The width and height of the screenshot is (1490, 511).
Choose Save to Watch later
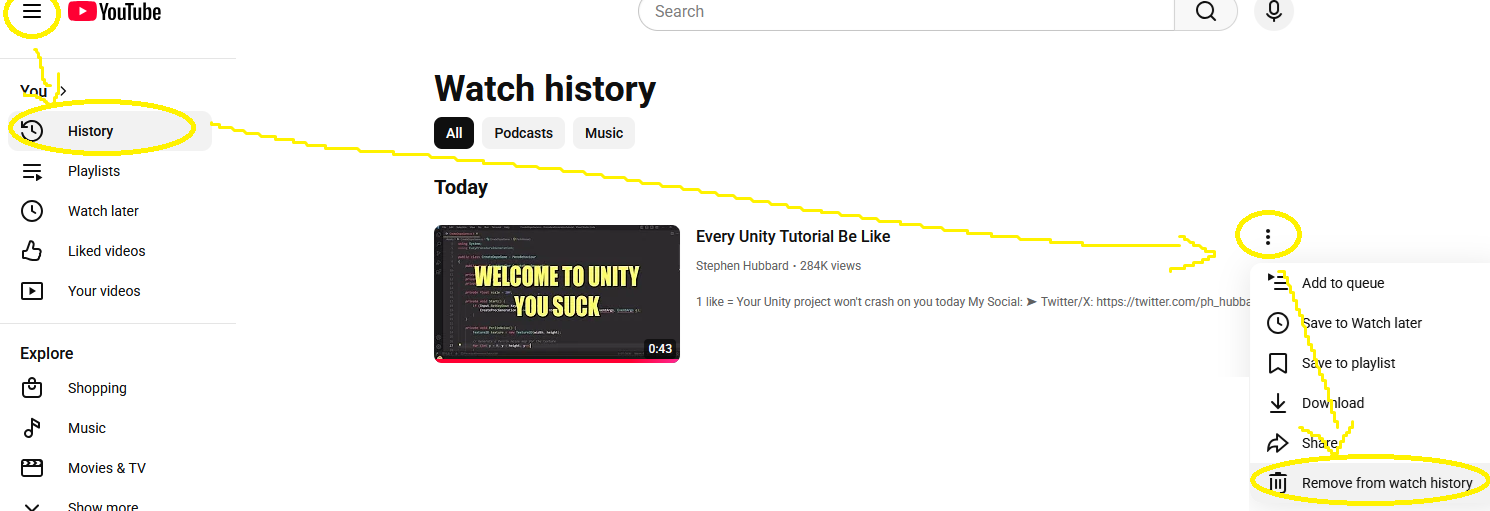tap(1370, 323)
